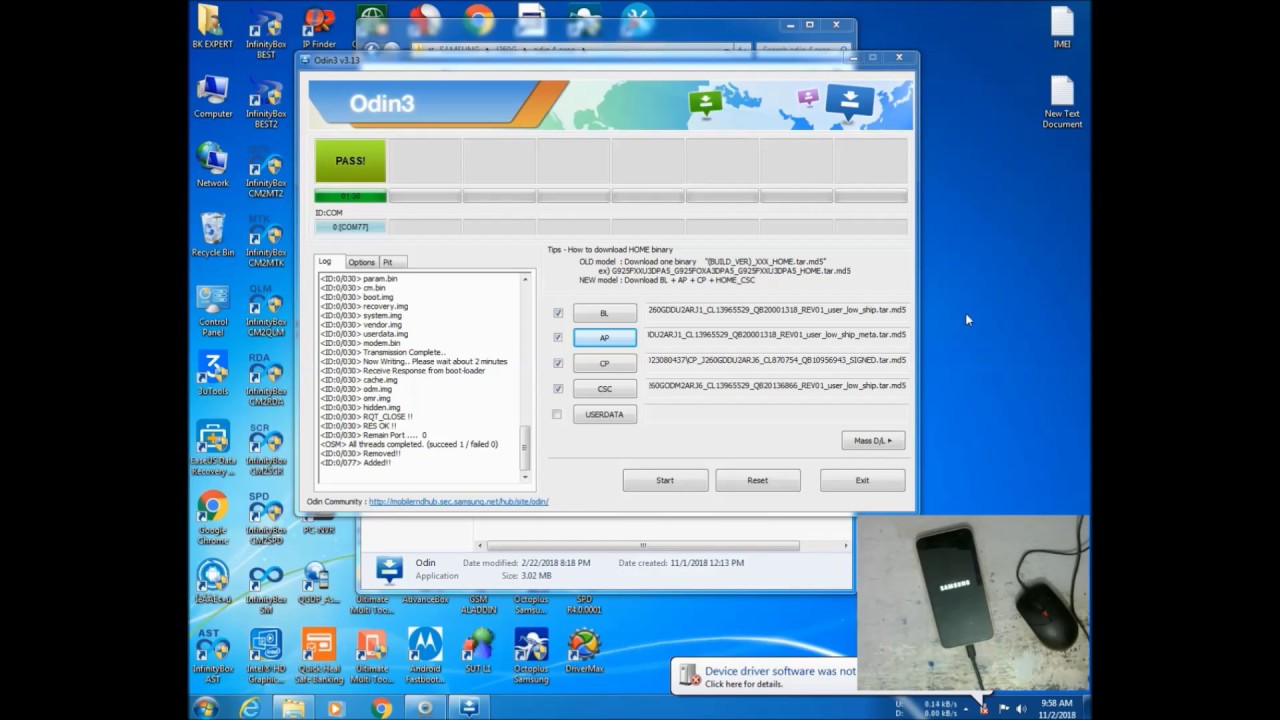Viewport: 1280px width, 720px height.
Task: Open the Windows Start menu orb
Action: pos(206,708)
